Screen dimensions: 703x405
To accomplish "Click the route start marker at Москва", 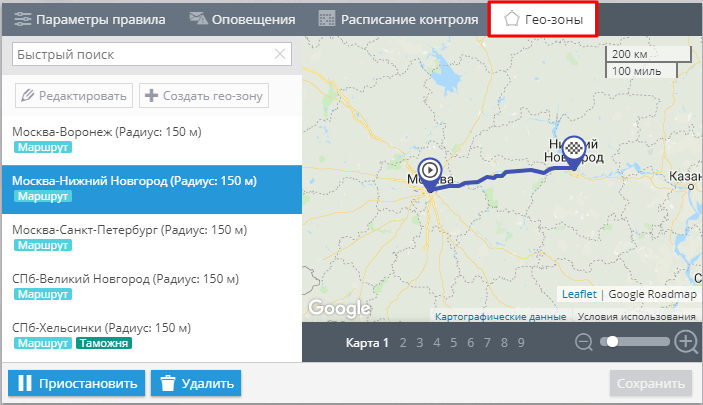I will [x=430, y=174].
